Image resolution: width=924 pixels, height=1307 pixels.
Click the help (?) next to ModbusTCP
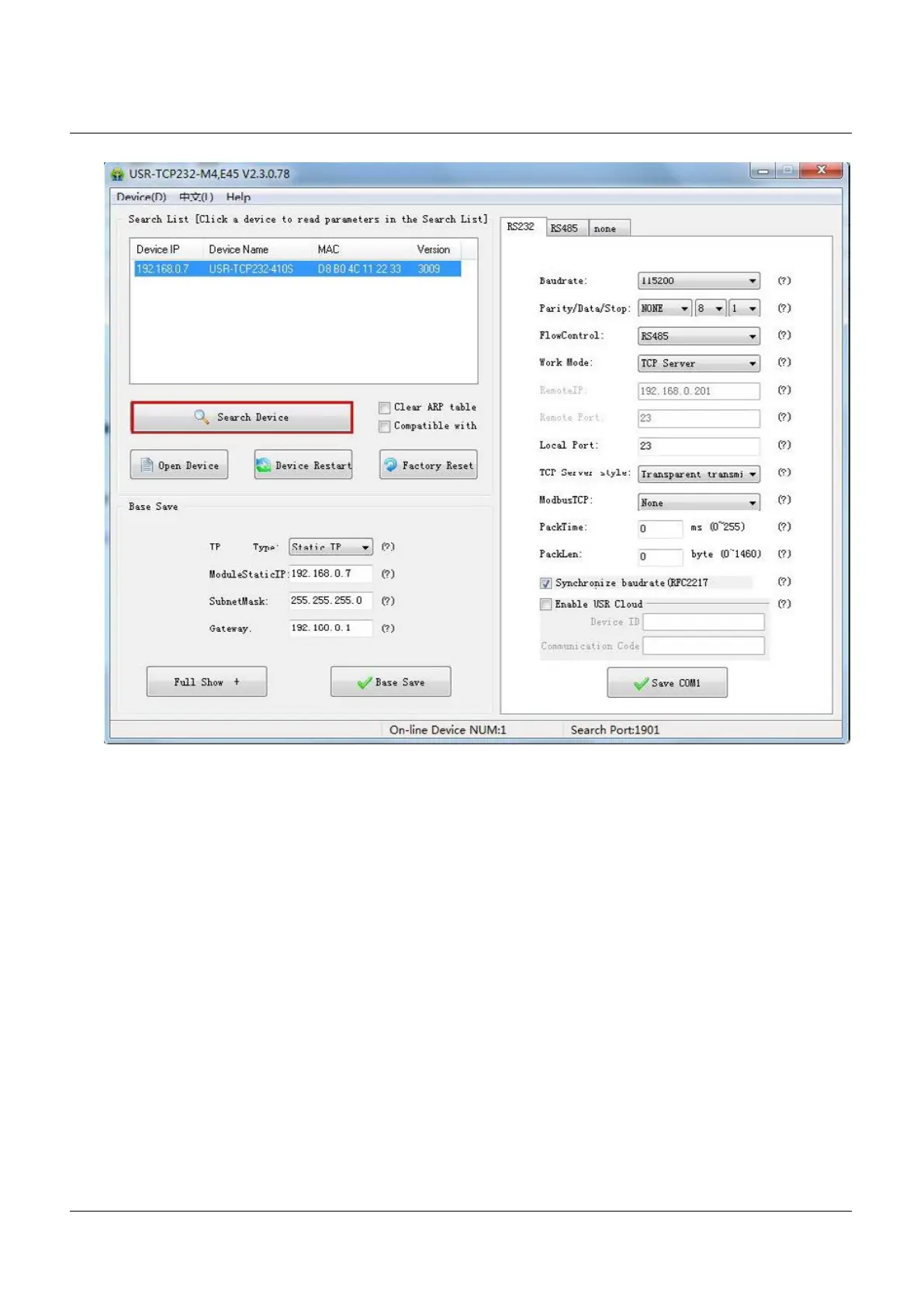784,500
